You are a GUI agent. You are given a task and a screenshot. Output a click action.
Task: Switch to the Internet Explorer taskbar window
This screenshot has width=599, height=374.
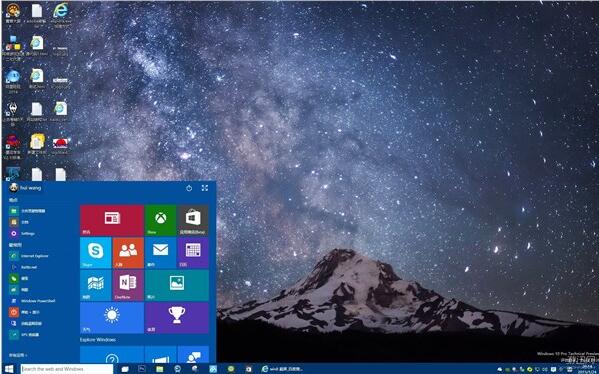[x=283, y=369]
